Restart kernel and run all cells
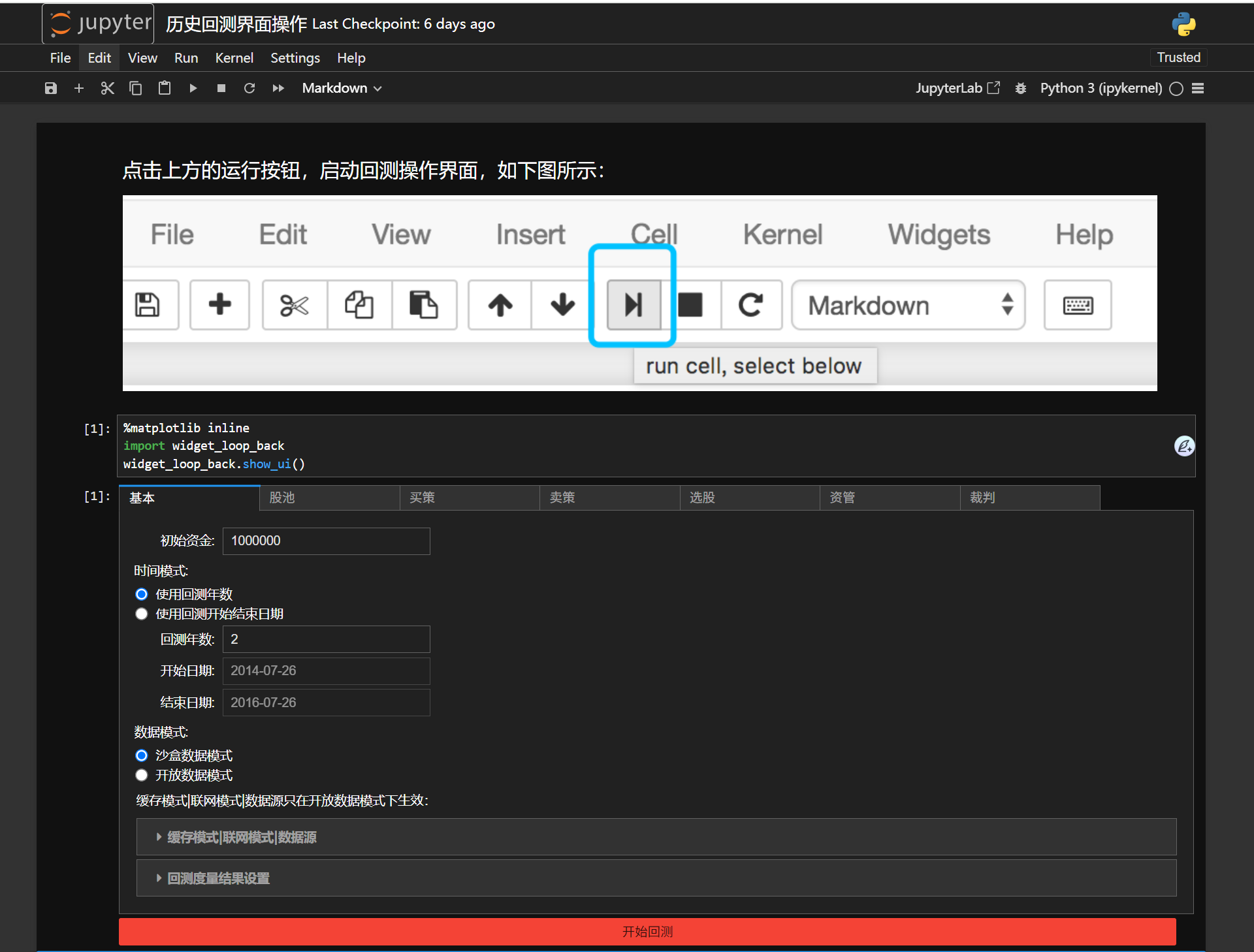This screenshot has height=952, width=1254. pos(278,88)
